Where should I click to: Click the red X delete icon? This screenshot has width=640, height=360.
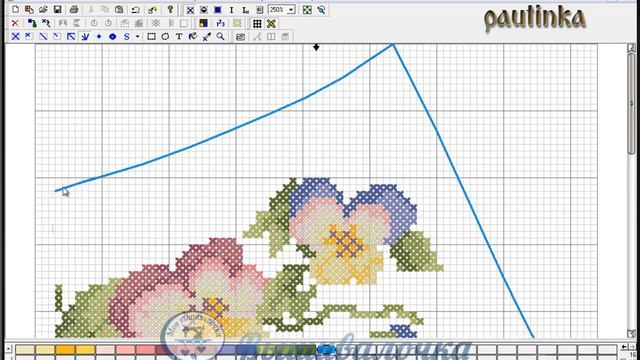(x=15, y=23)
